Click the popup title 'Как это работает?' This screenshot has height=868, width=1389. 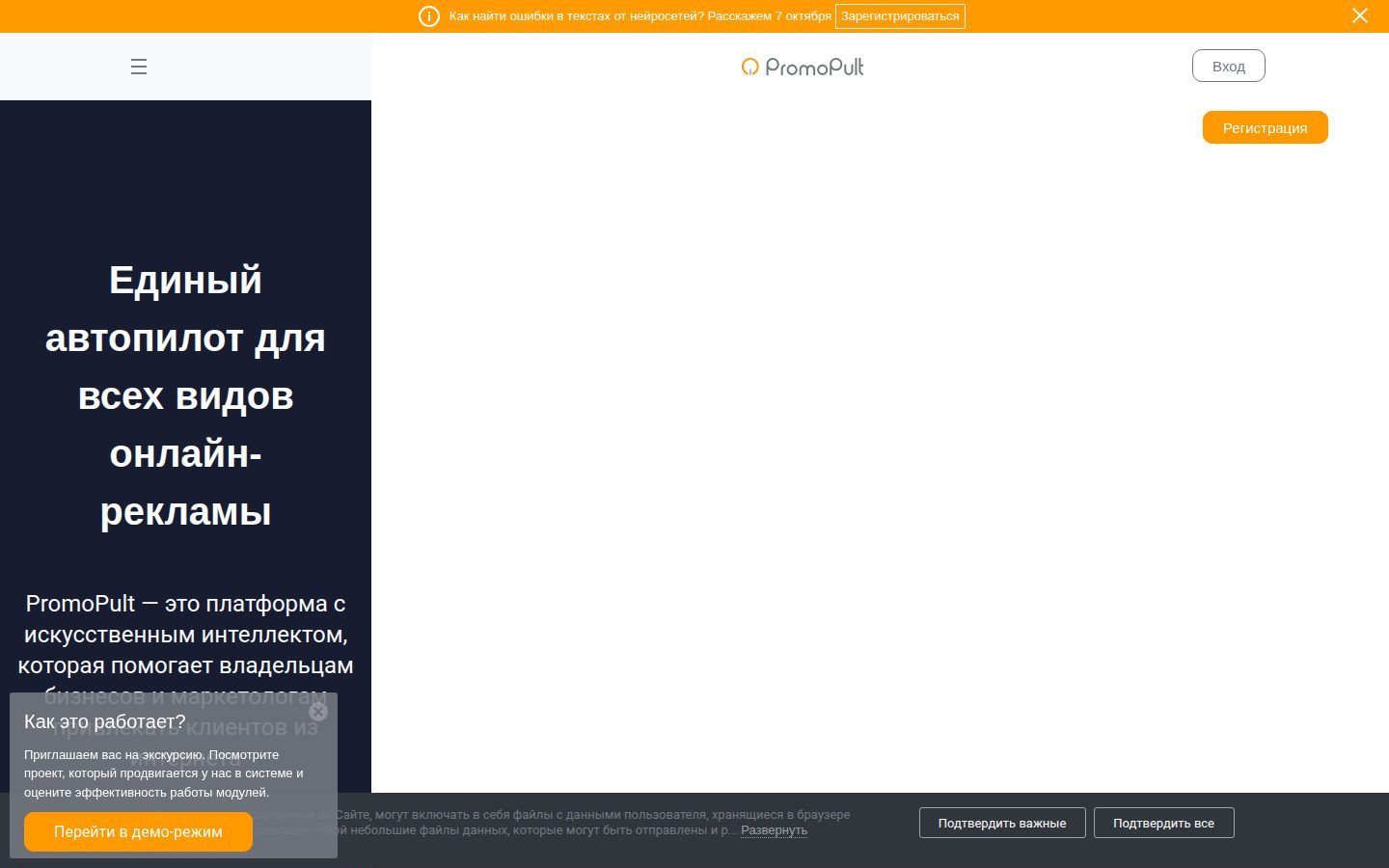(104, 721)
